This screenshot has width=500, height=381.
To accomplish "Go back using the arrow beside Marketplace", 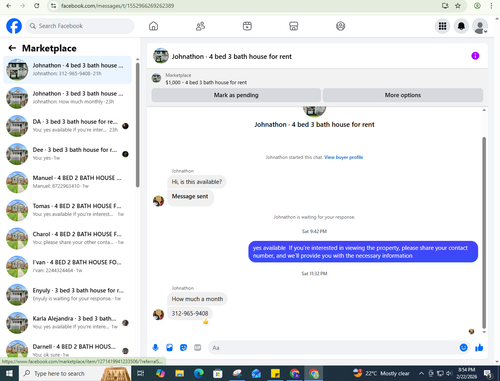I will (x=12, y=48).
